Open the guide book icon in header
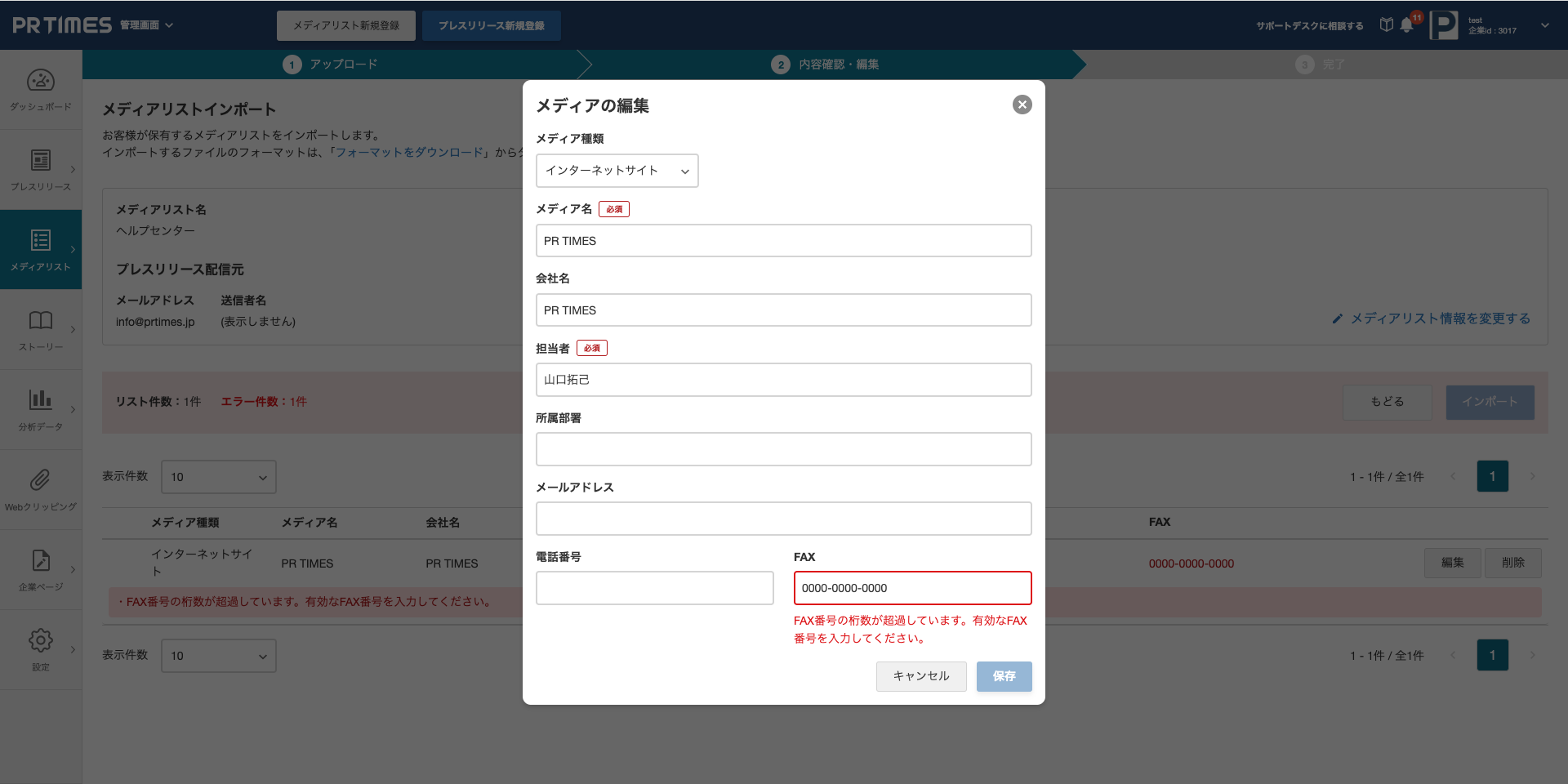The width and height of the screenshot is (1568, 784). (1386, 24)
